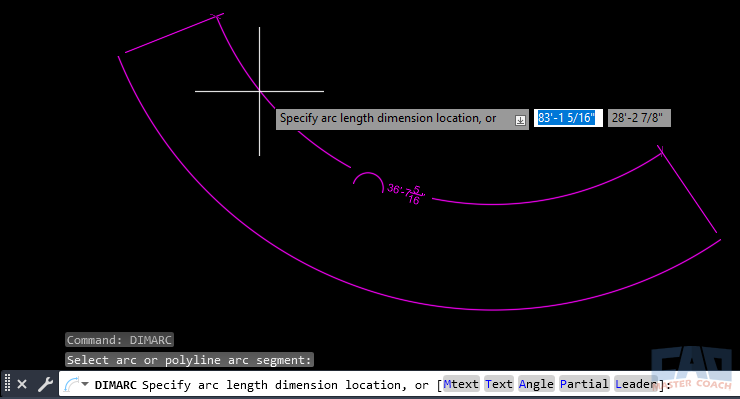Viewport: 740px width, 399px height.
Task: Click the arc length symbol on dimension
Action: click(368, 183)
